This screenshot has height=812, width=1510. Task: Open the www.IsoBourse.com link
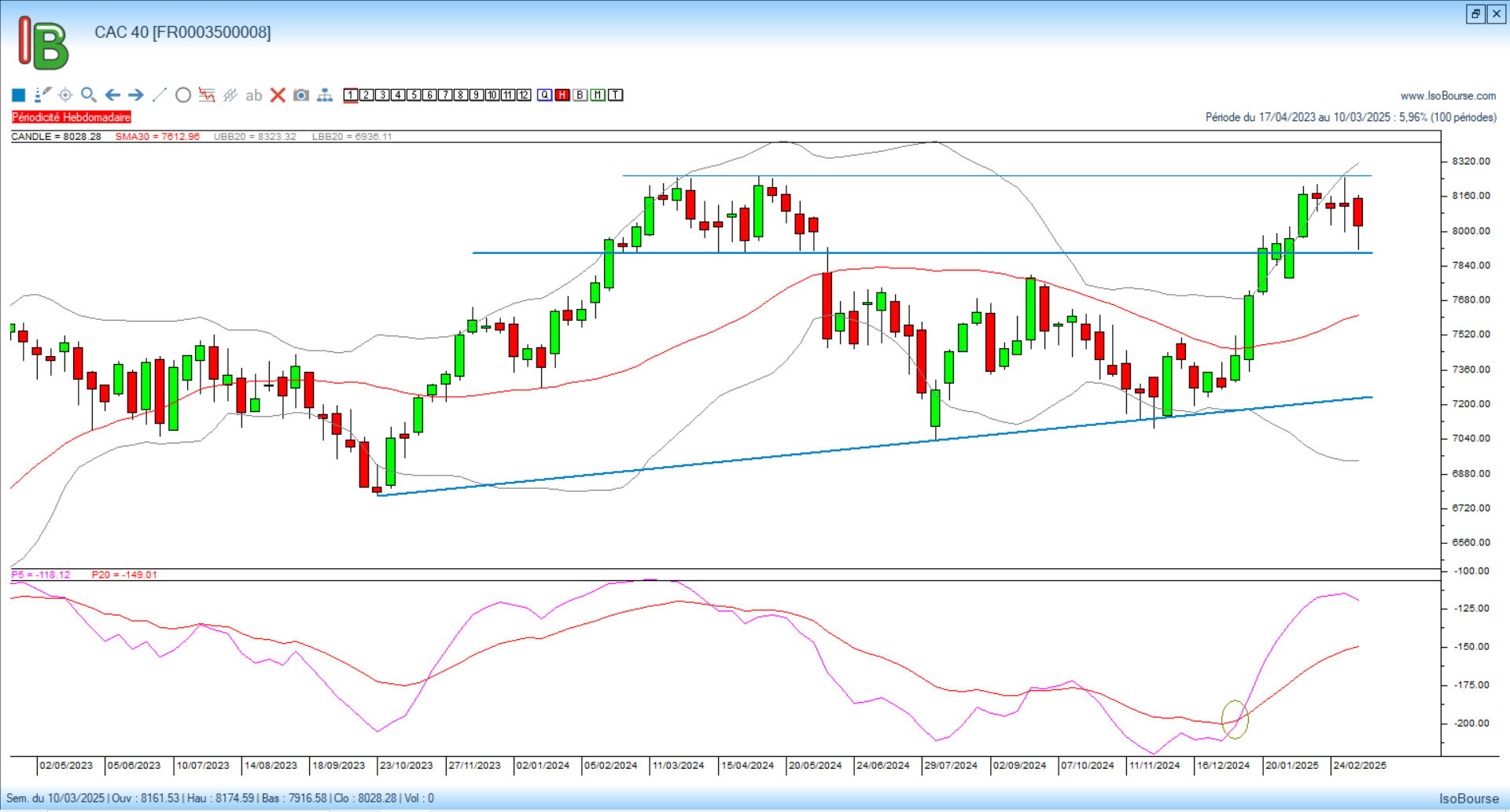1448,96
